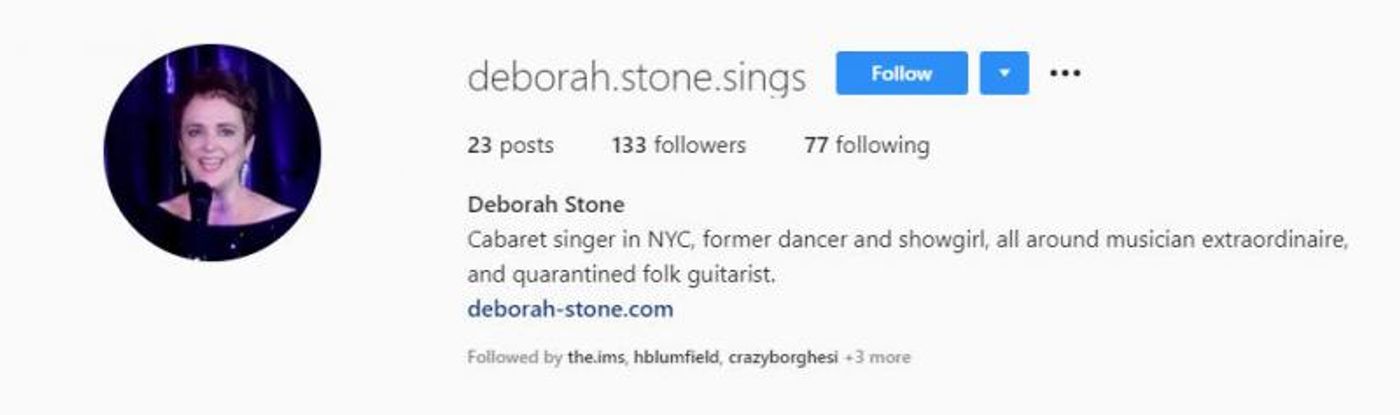Click the number 133 in the followers count
Viewport: 1400px width, 415px height.
click(629, 146)
